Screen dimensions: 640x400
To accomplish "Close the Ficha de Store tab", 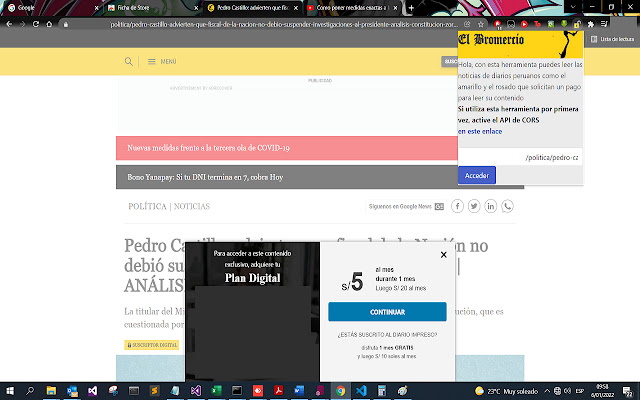I will click(196, 8).
